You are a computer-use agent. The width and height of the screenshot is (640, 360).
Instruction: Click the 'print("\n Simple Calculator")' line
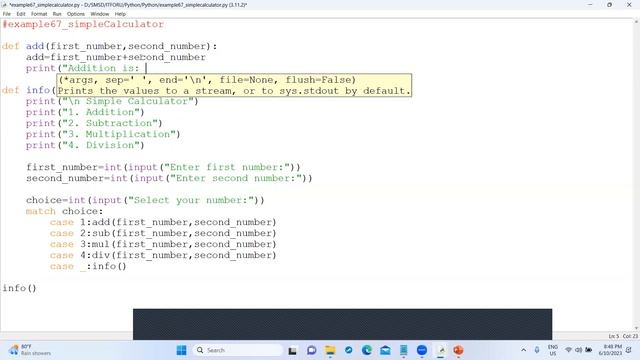coord(112,101)
